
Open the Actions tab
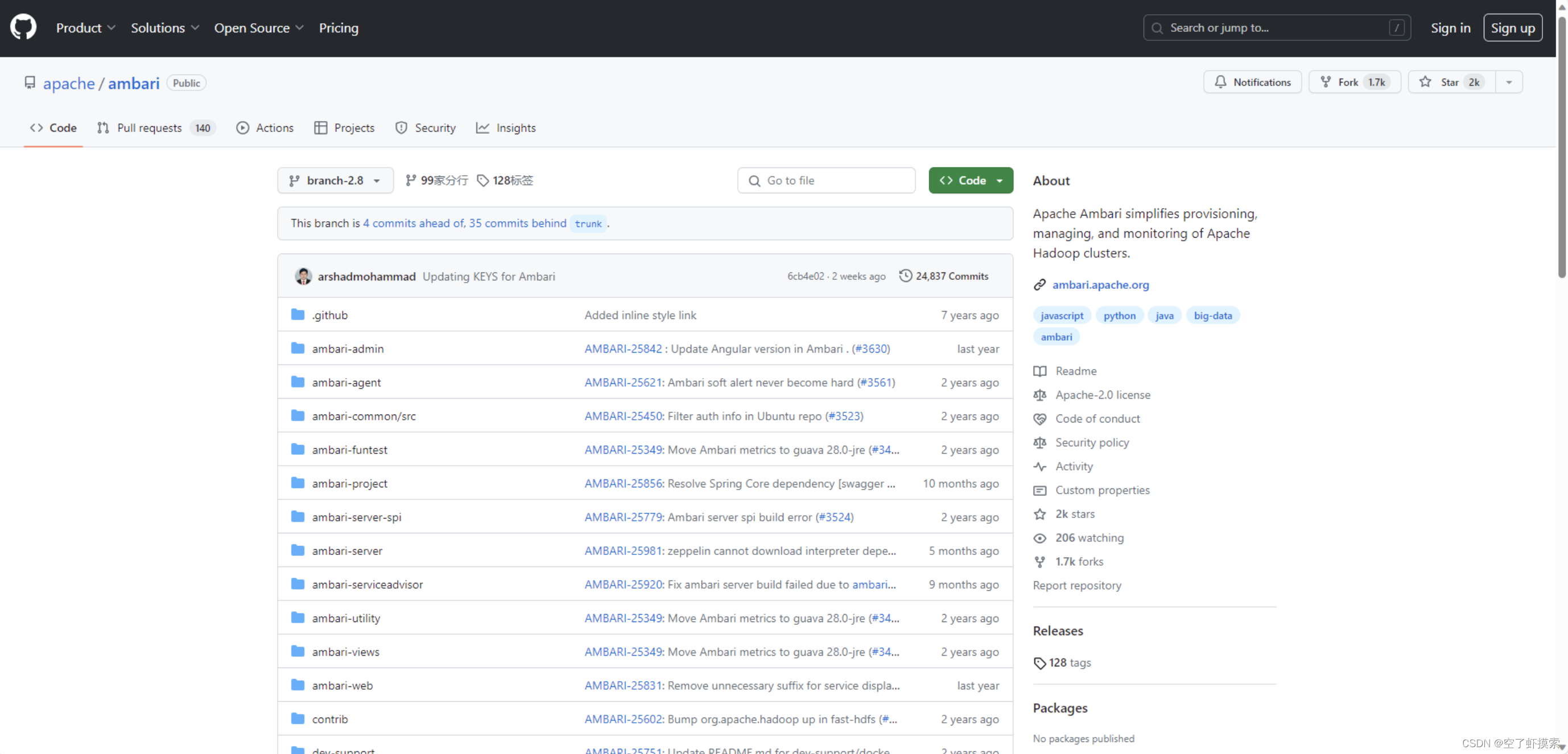click(265, 128)
